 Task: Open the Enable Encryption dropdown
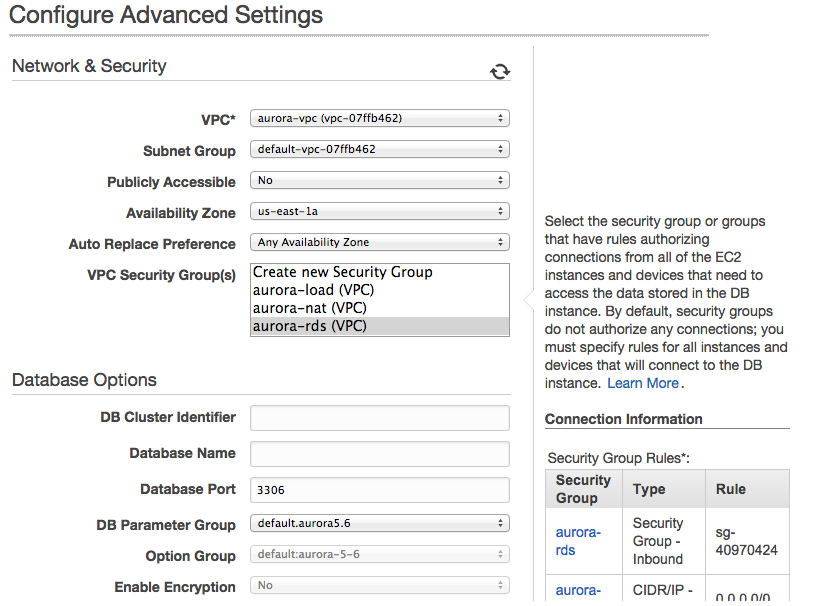pyautogui.click(x=379, y=587)
